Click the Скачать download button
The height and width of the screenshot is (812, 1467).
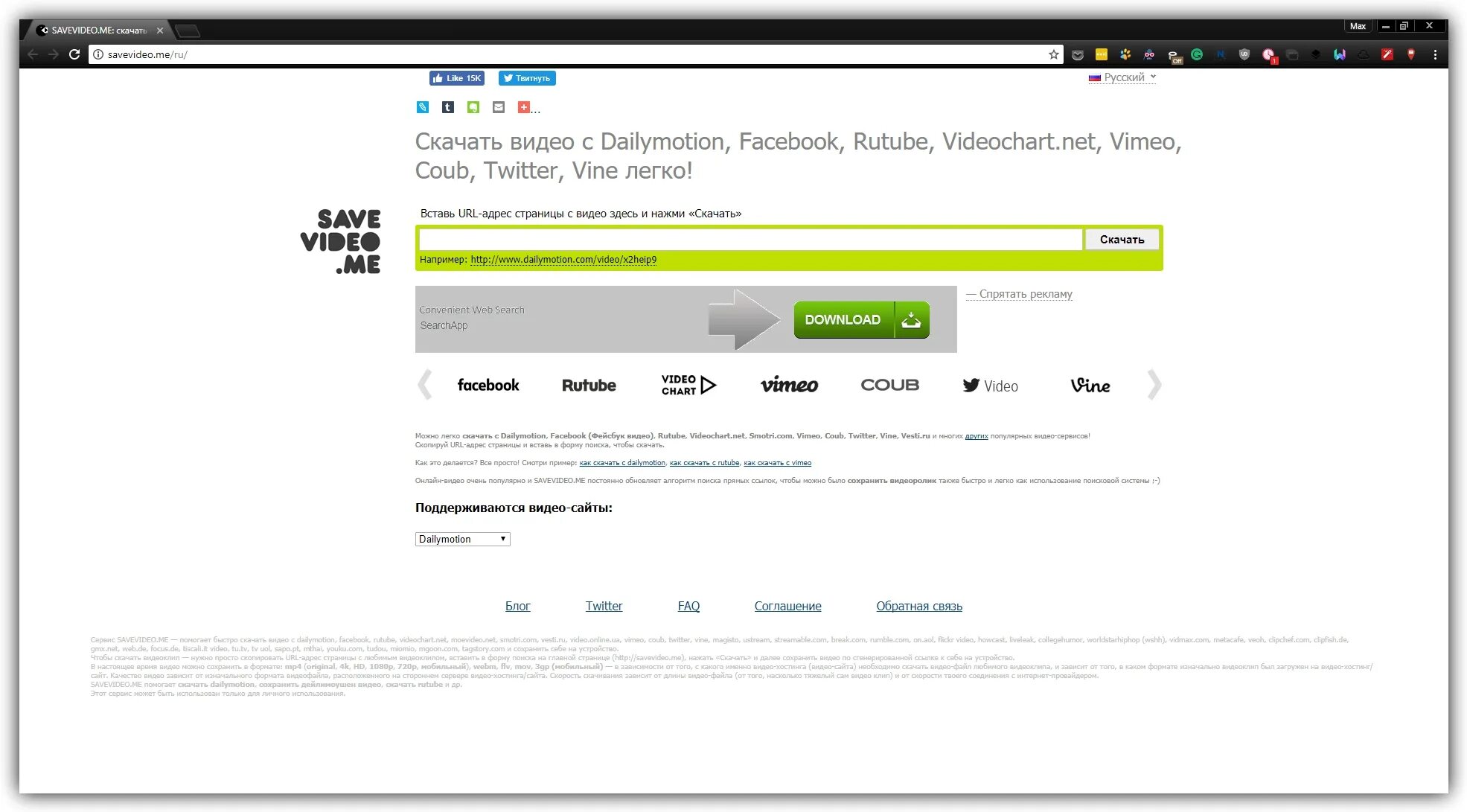1122,239
